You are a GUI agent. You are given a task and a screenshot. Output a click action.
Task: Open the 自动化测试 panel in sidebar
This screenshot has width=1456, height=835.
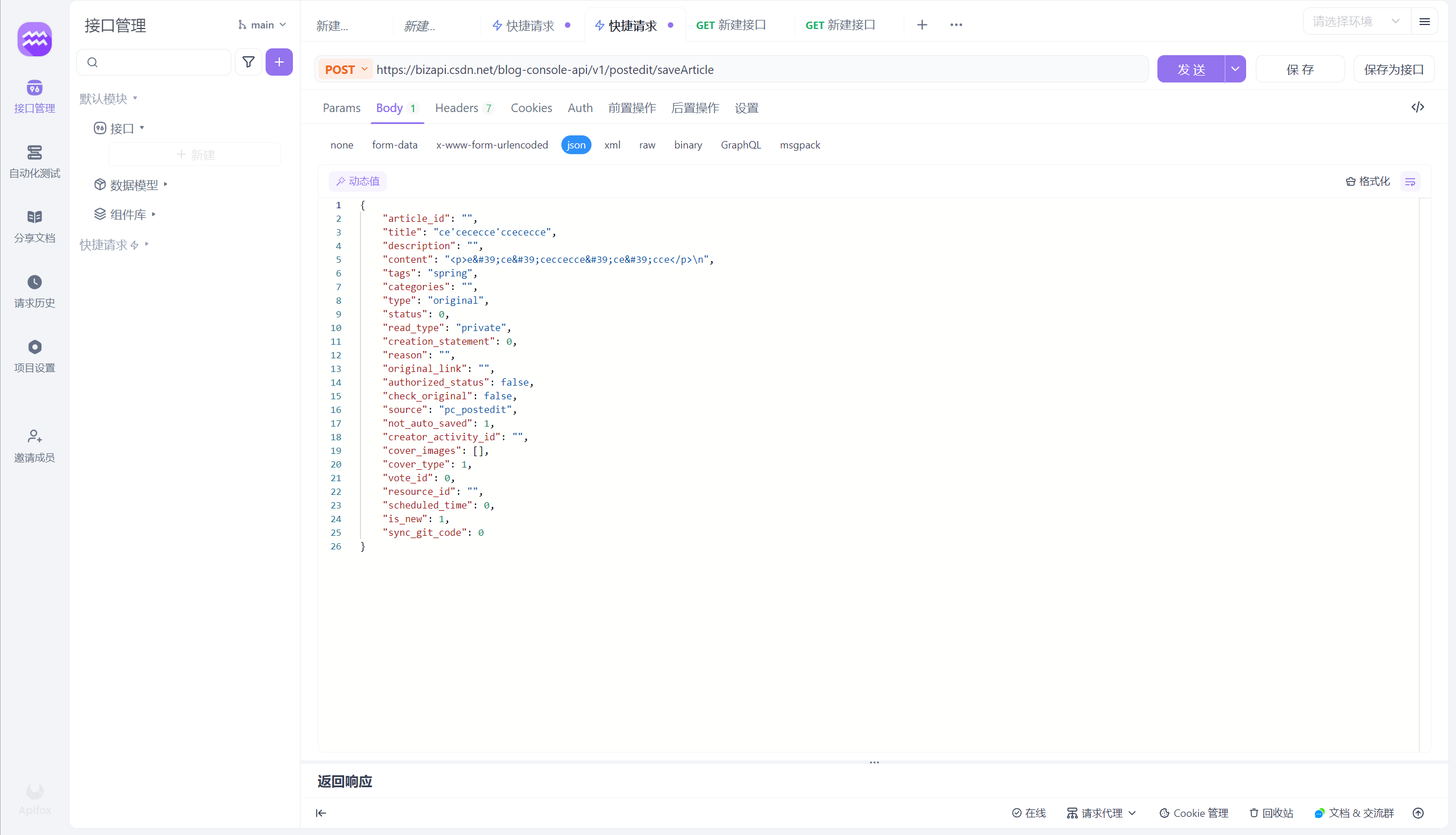click(x=34, y=161)
